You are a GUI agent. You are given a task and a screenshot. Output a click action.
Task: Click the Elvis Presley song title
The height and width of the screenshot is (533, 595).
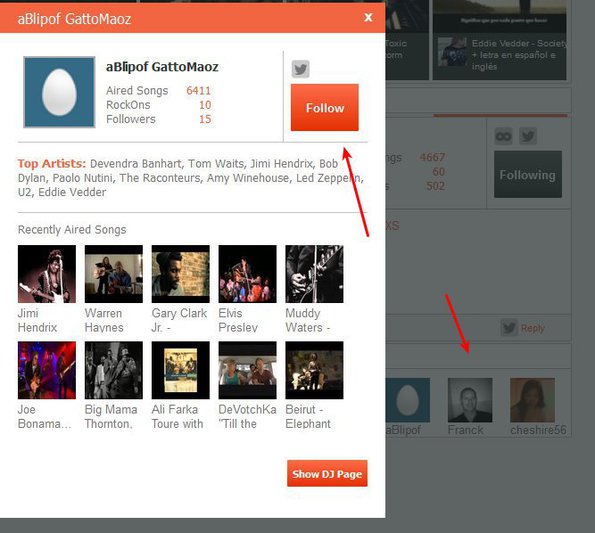(238, 320)
